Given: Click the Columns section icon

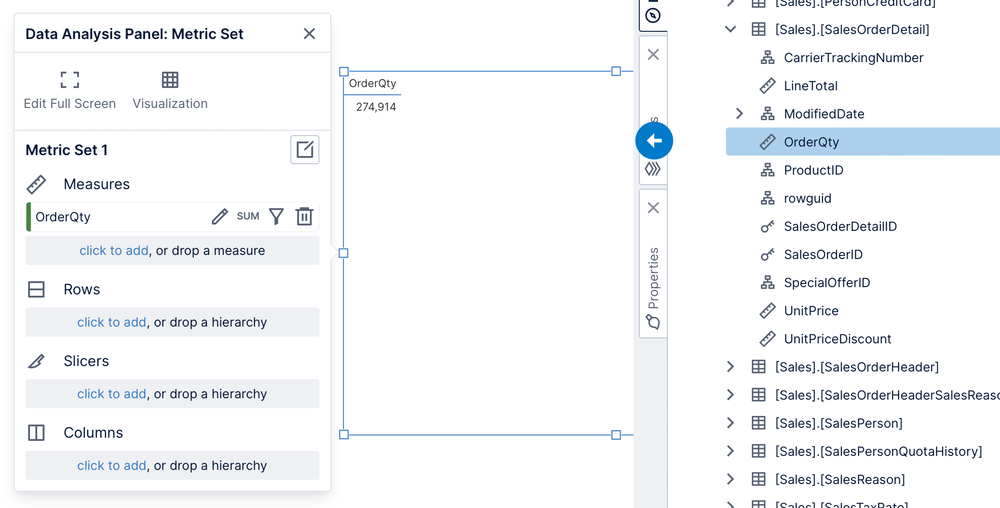Looking at the screenshot, I should coord(36,433).
